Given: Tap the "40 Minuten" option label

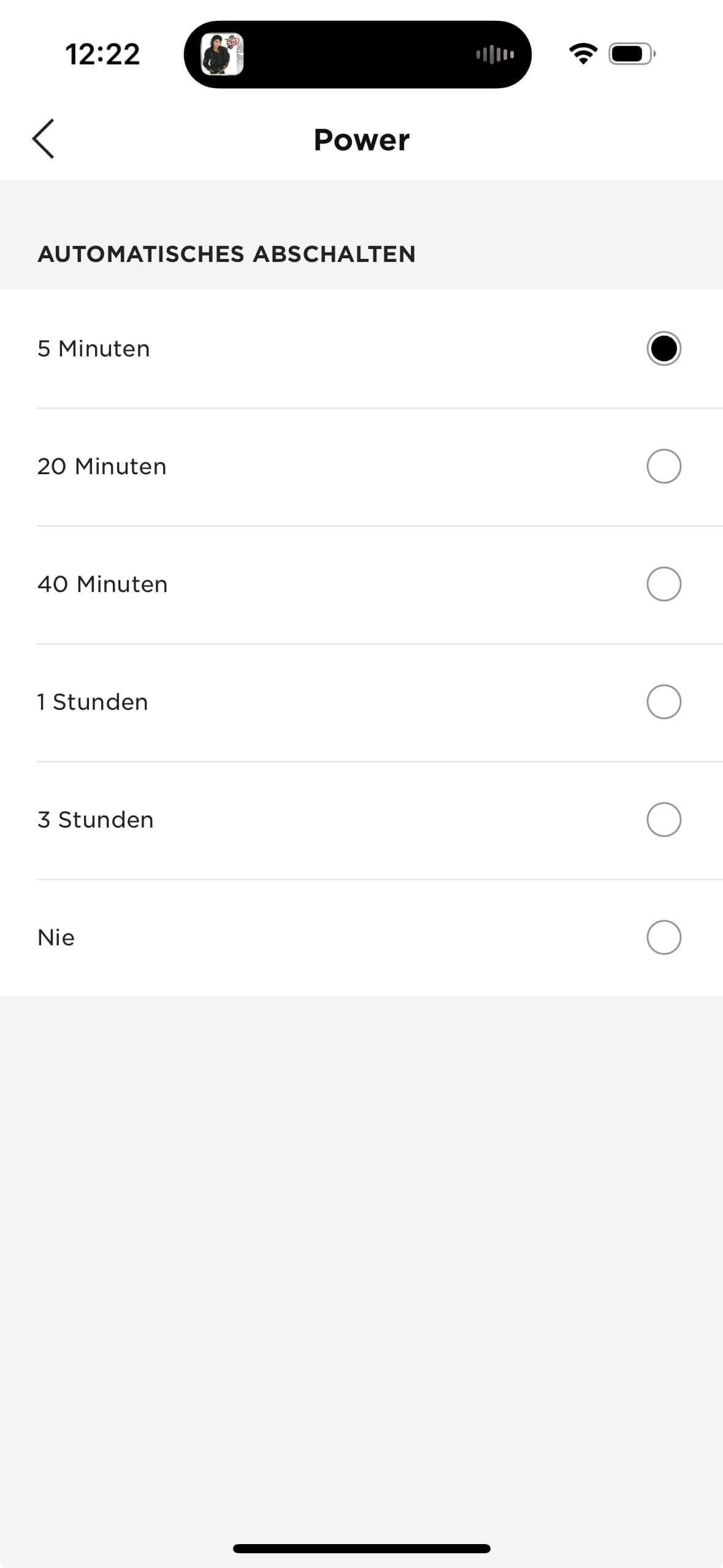Looking at the screenshot, I should pyautogui.click(x=102, y=584).
